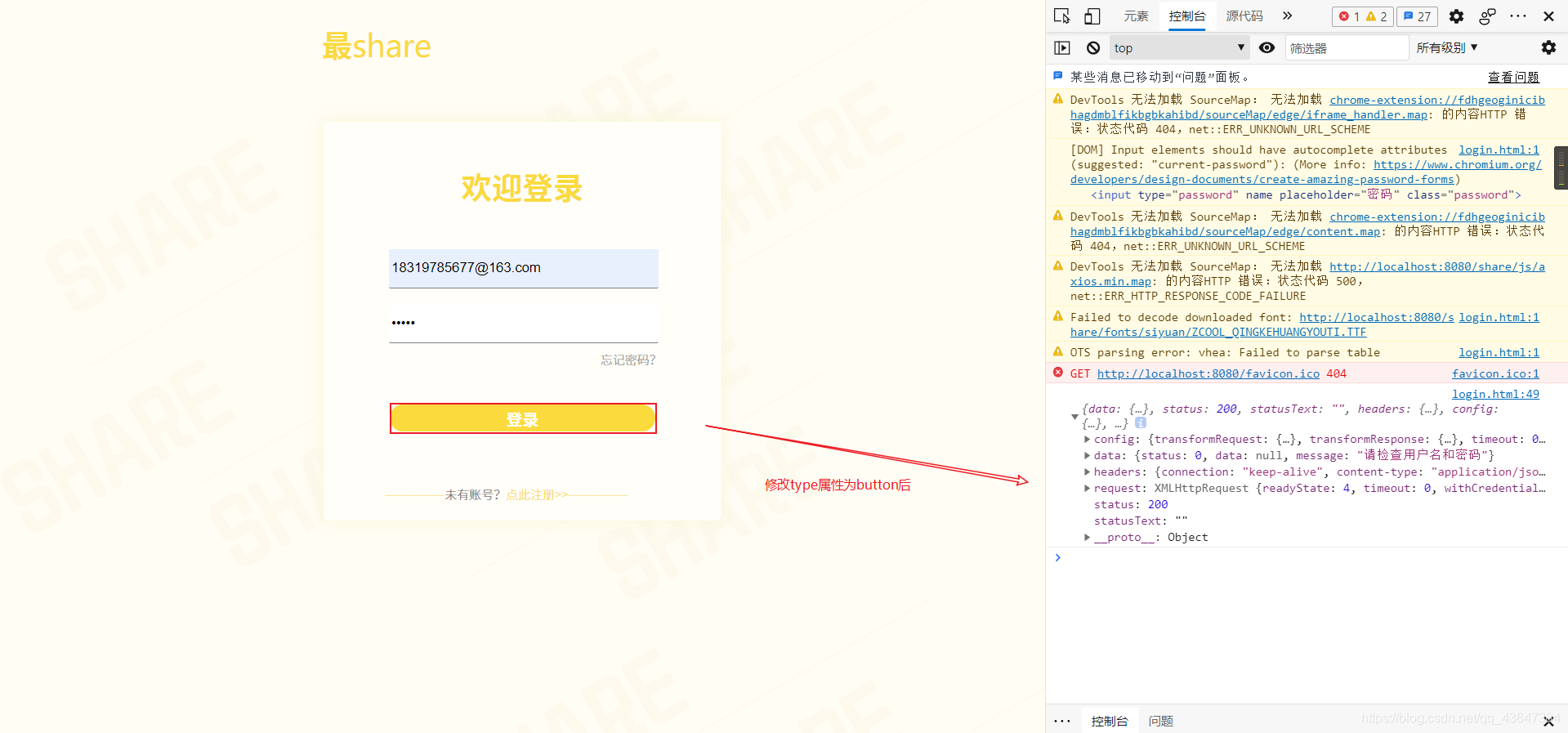Click the blue message icon before 某些消息

click(1058, 76)
